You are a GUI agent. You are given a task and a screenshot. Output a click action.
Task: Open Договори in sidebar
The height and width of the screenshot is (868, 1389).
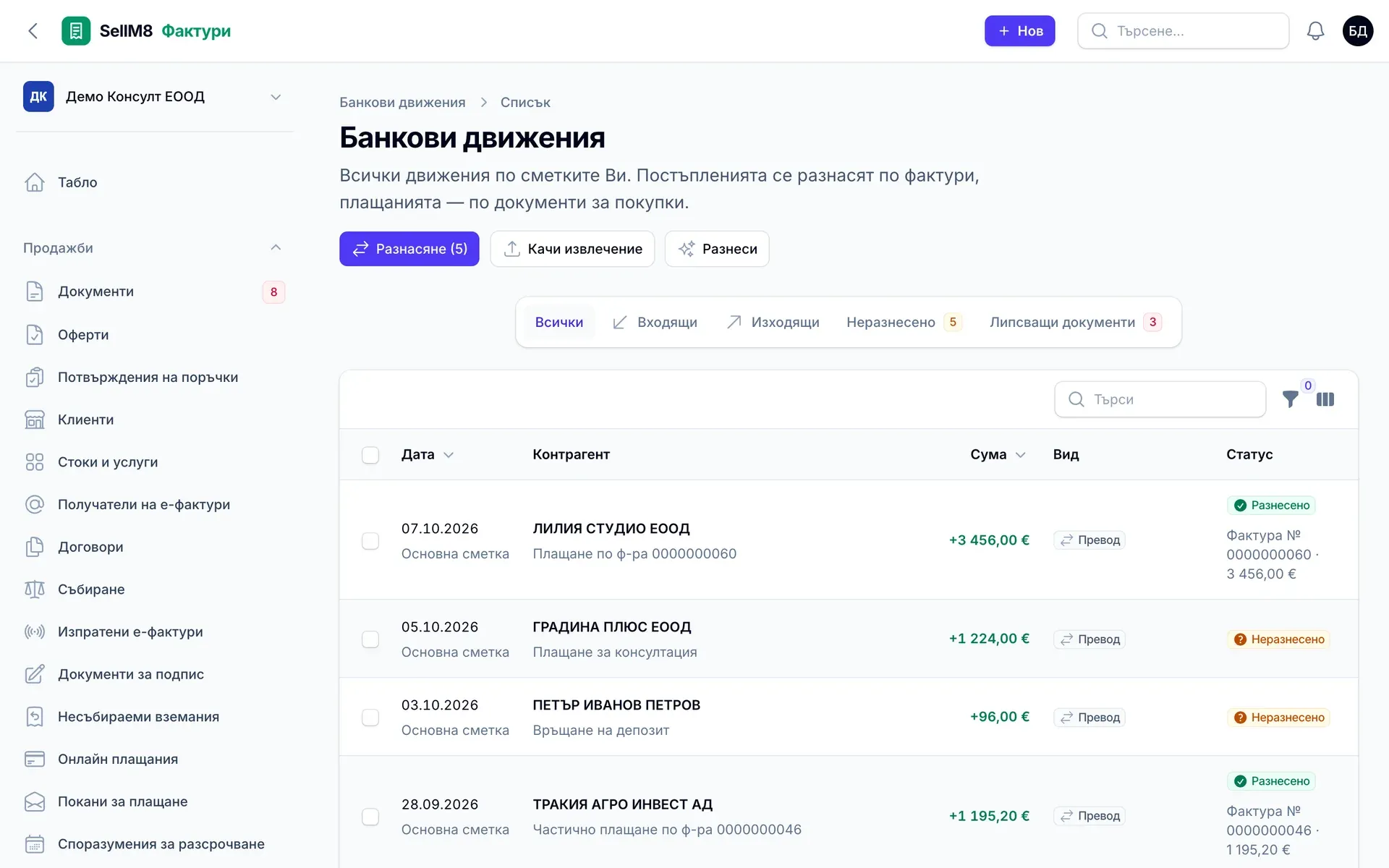(154, 547)
